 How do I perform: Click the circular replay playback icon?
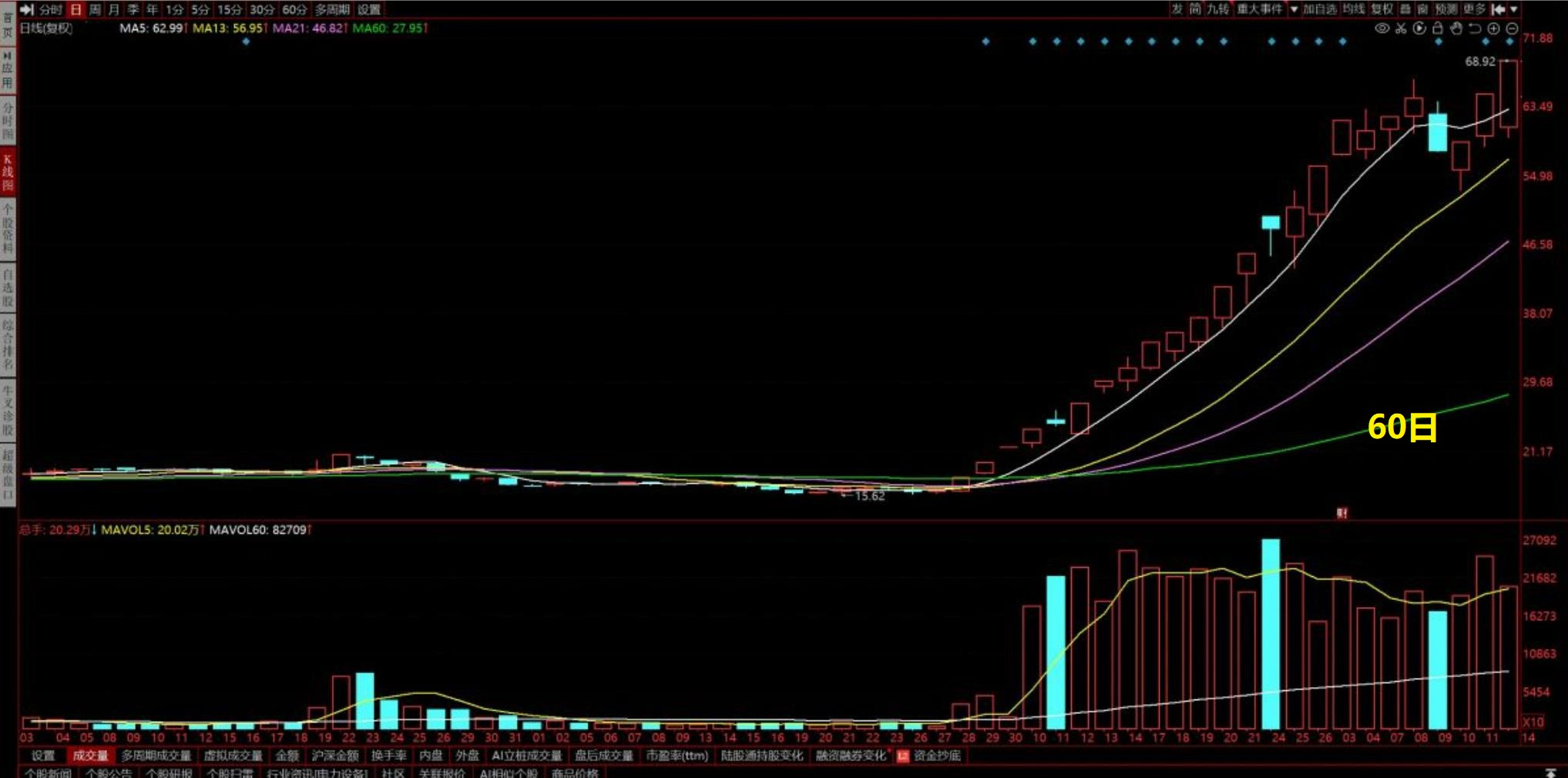pos(1419,29)
